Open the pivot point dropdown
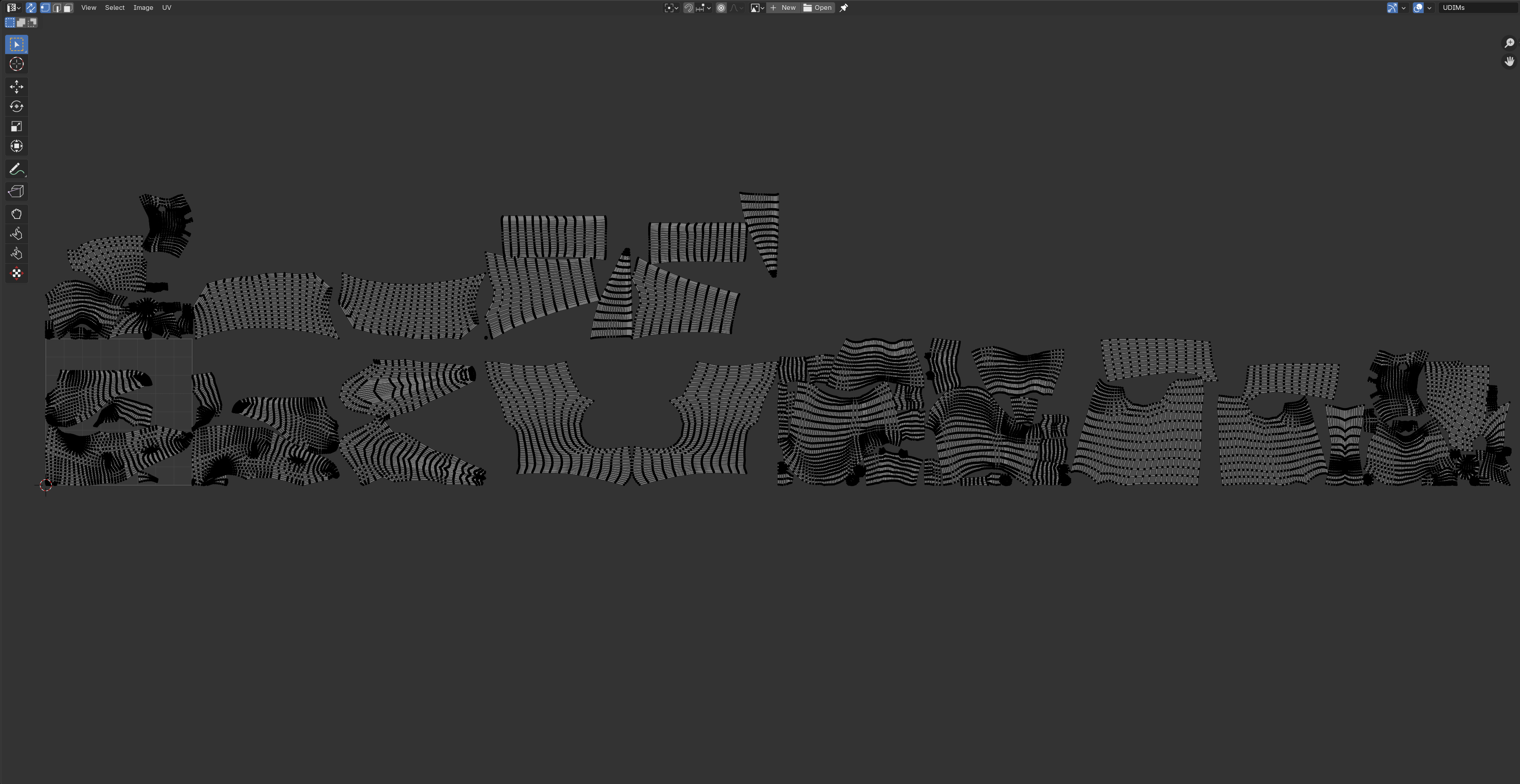 671,8
